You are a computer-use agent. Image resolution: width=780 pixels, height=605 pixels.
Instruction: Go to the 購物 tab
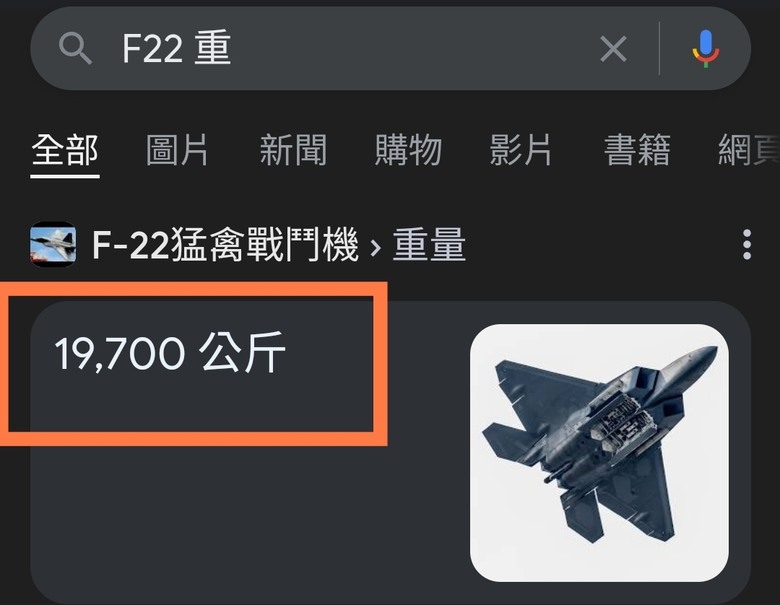pos(408,150)
